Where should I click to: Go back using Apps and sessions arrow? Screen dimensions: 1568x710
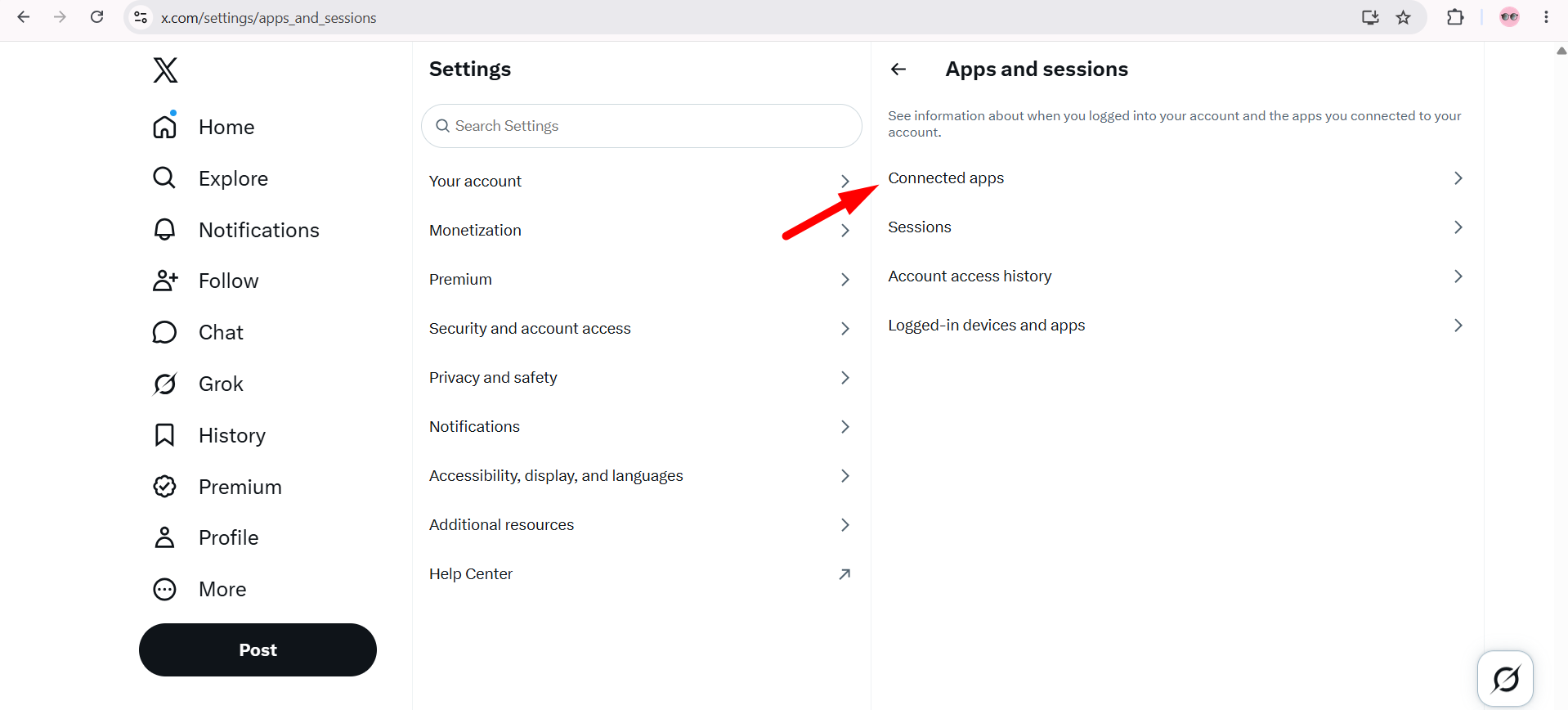pos(898,70)
